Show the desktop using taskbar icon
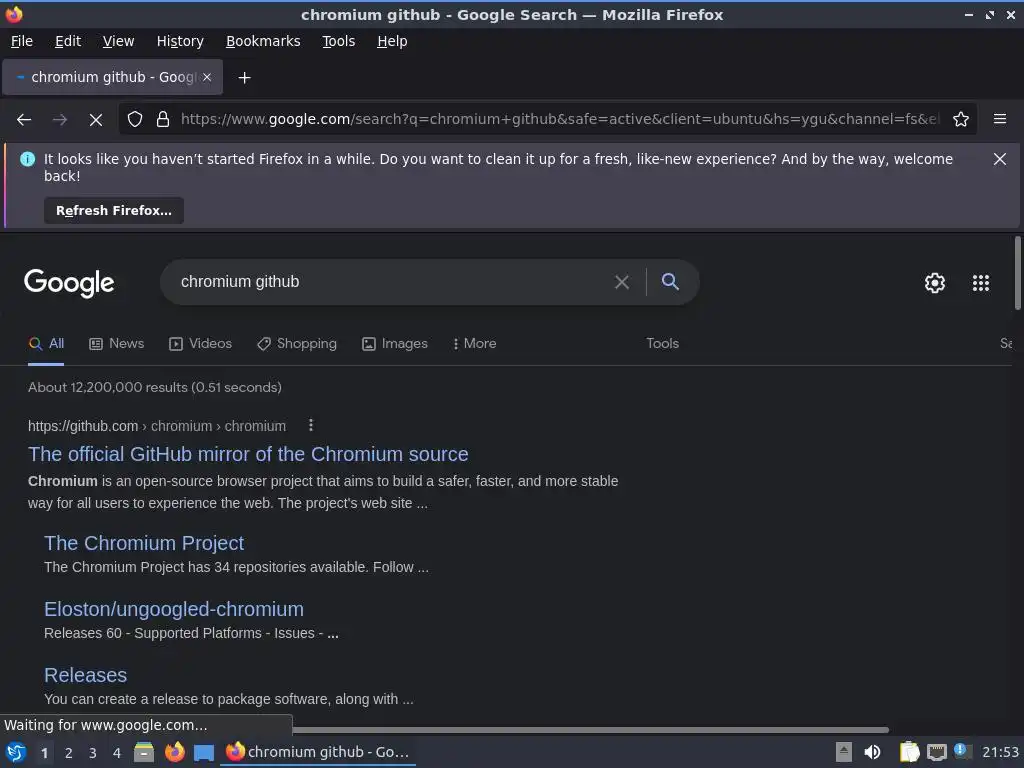The width and height of the screenshot is (1024, 768). [x=204, y=753]
